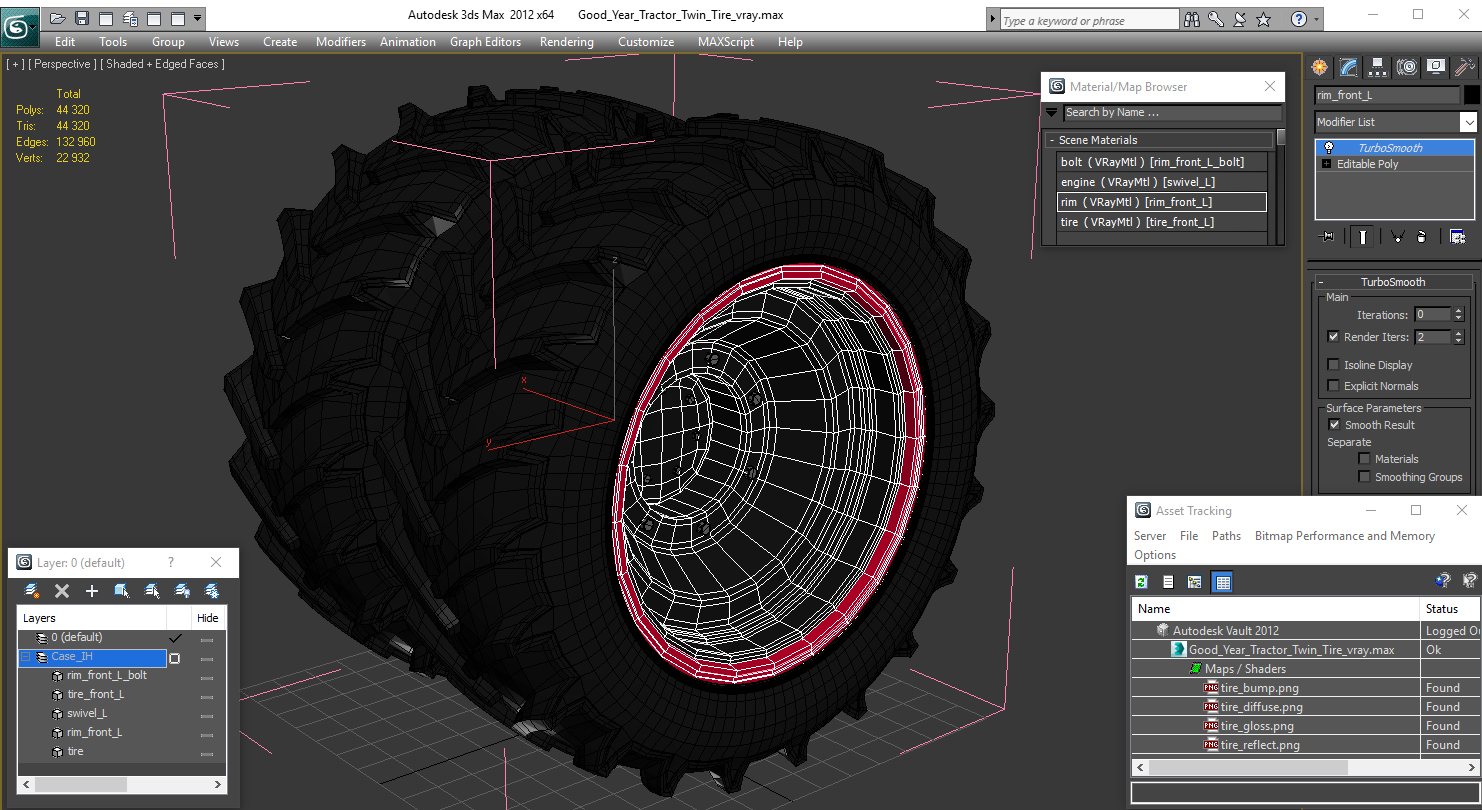The width and height of the screenshot is (1482, 810).
Task: Click the Open File icon in quick access toolbar
Action: pyautogui.click(x=58, y=18)
